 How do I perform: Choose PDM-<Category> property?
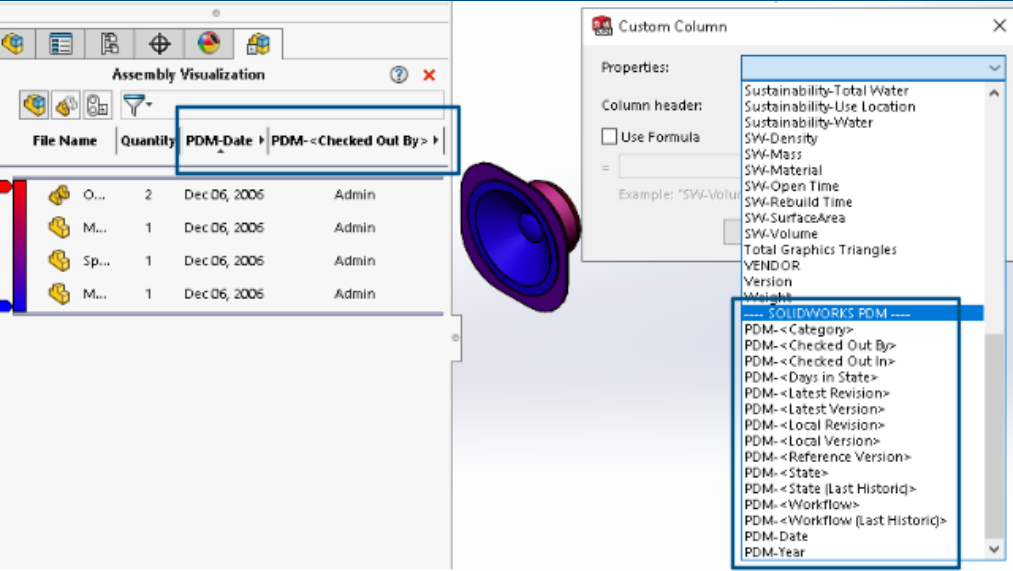(x=799, y=329)
